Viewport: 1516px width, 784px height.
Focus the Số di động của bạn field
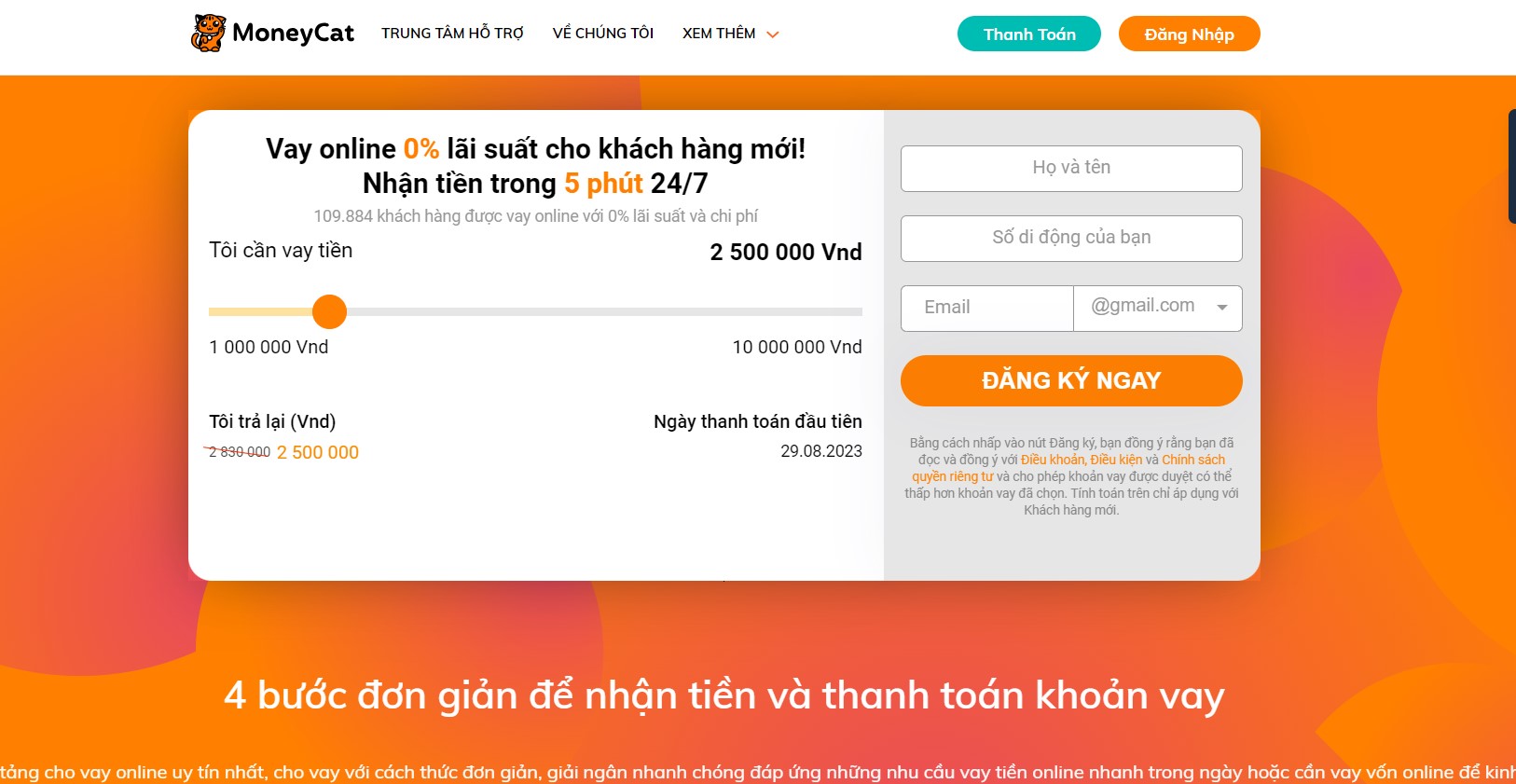pyautogui.click(x=1071, y=239)
